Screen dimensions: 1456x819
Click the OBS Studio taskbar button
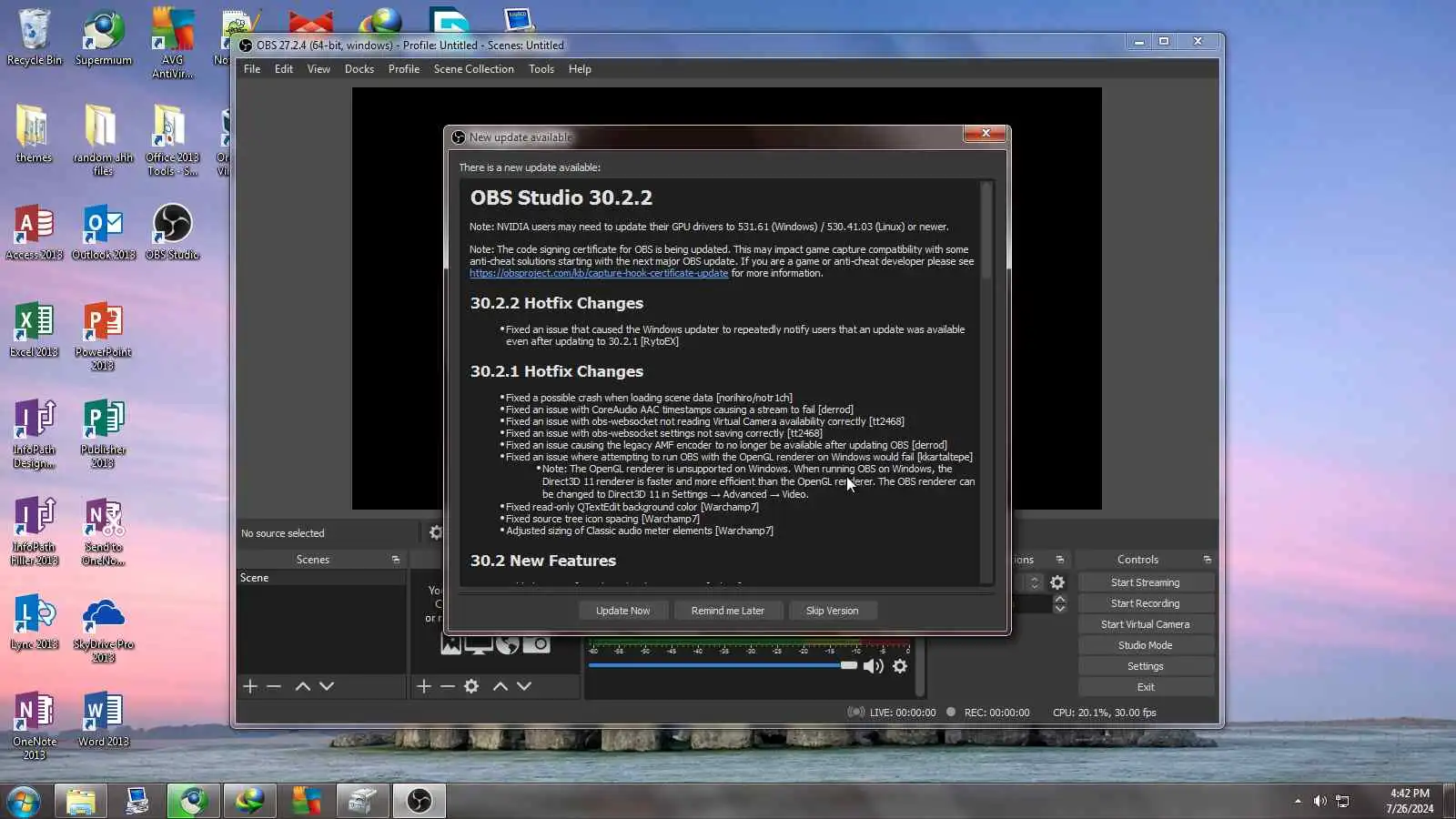pyautogui.click(x=419, y=802)
